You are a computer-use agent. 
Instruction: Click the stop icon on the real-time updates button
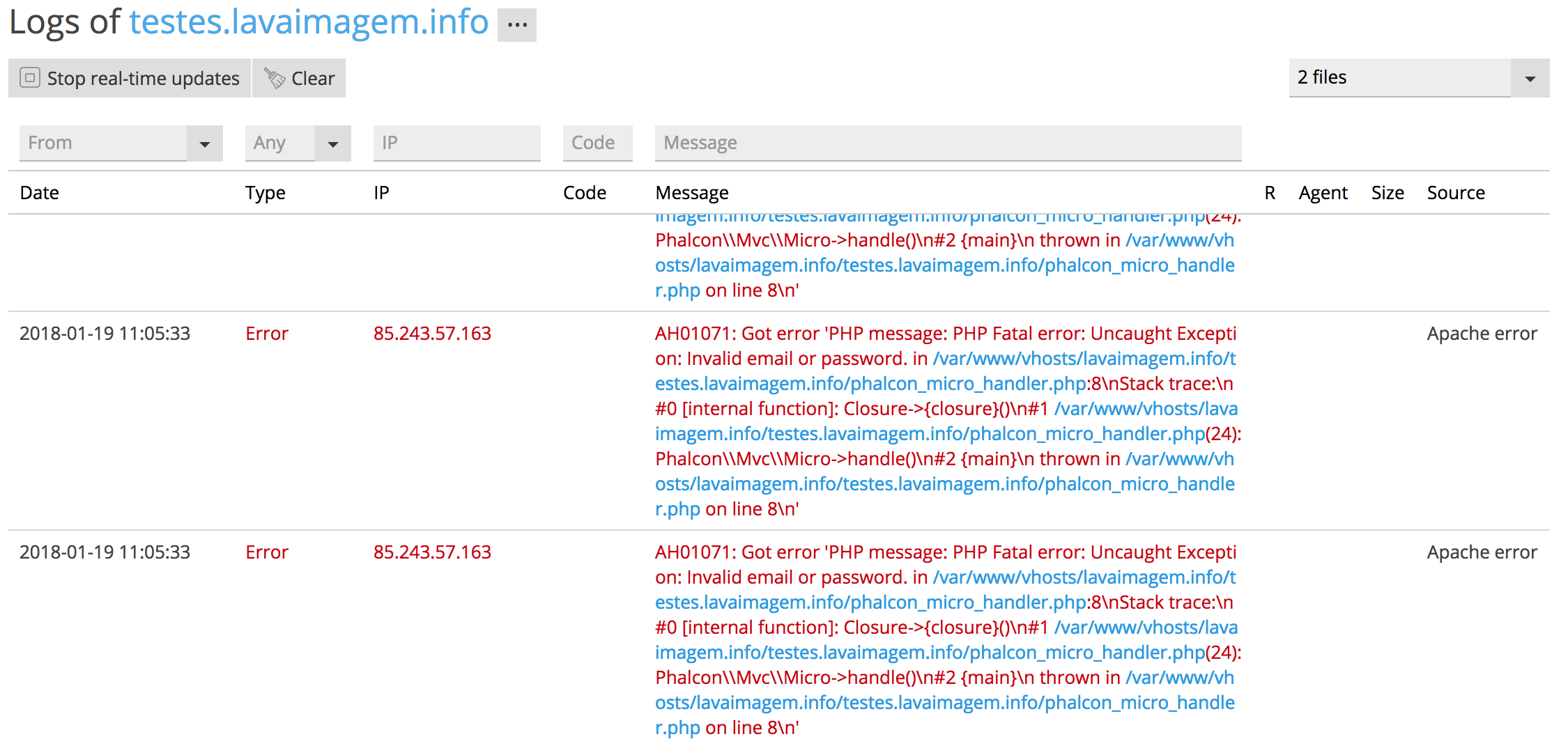(29, 78)
